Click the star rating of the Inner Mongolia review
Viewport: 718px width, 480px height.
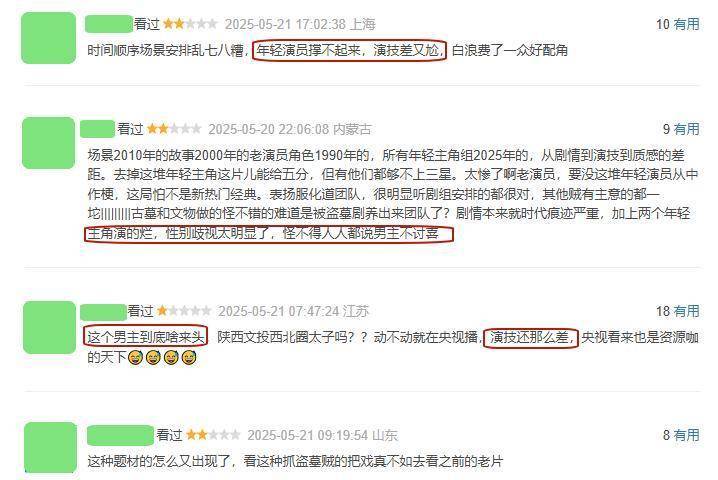(x=174, y=129)
